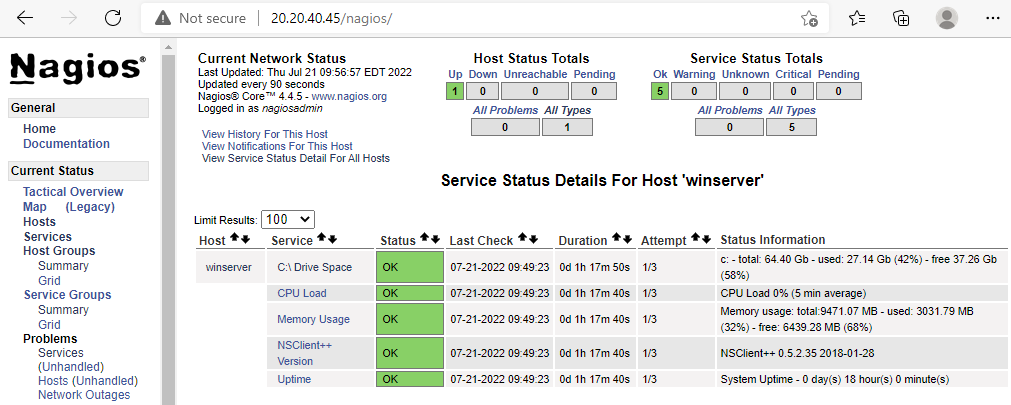The height and width of the screenshot is (405, 1011).
Task: Open the Memory Usage service
Action: 313,319
